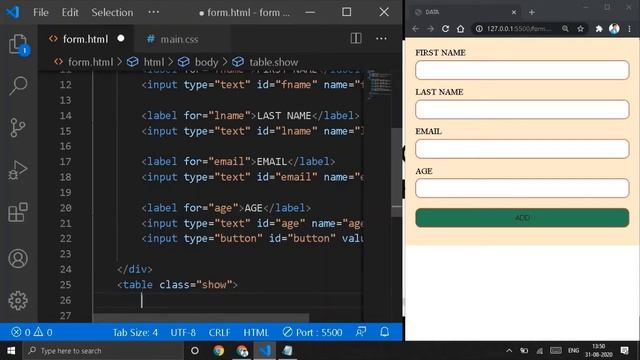Screen dimensions: 640x360
Task: Open the Windows Start menu
Action: 11,351
